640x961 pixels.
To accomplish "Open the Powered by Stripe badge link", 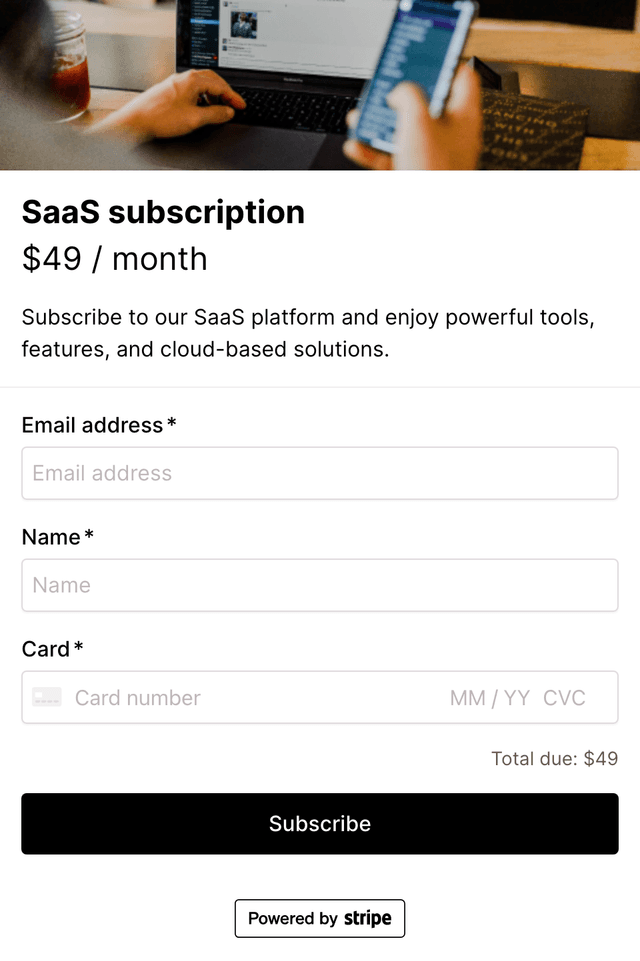I will click(x=320, y=918).
